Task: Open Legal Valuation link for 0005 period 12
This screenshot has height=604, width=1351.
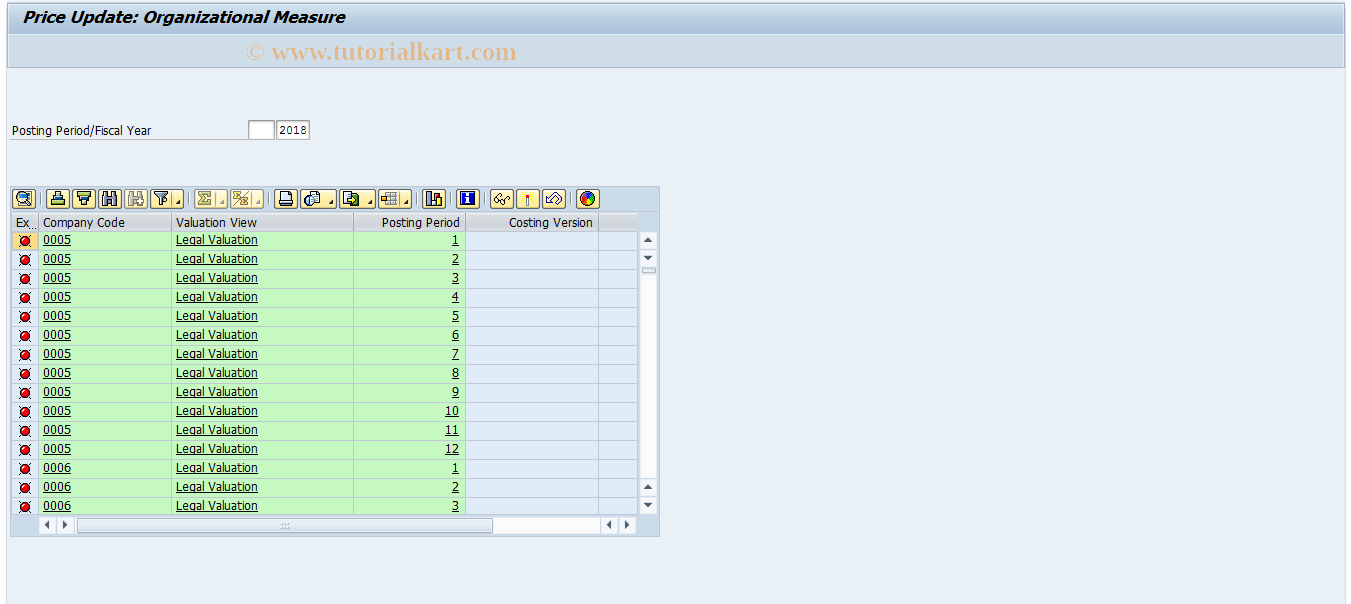Action: (x=217, y=449)
